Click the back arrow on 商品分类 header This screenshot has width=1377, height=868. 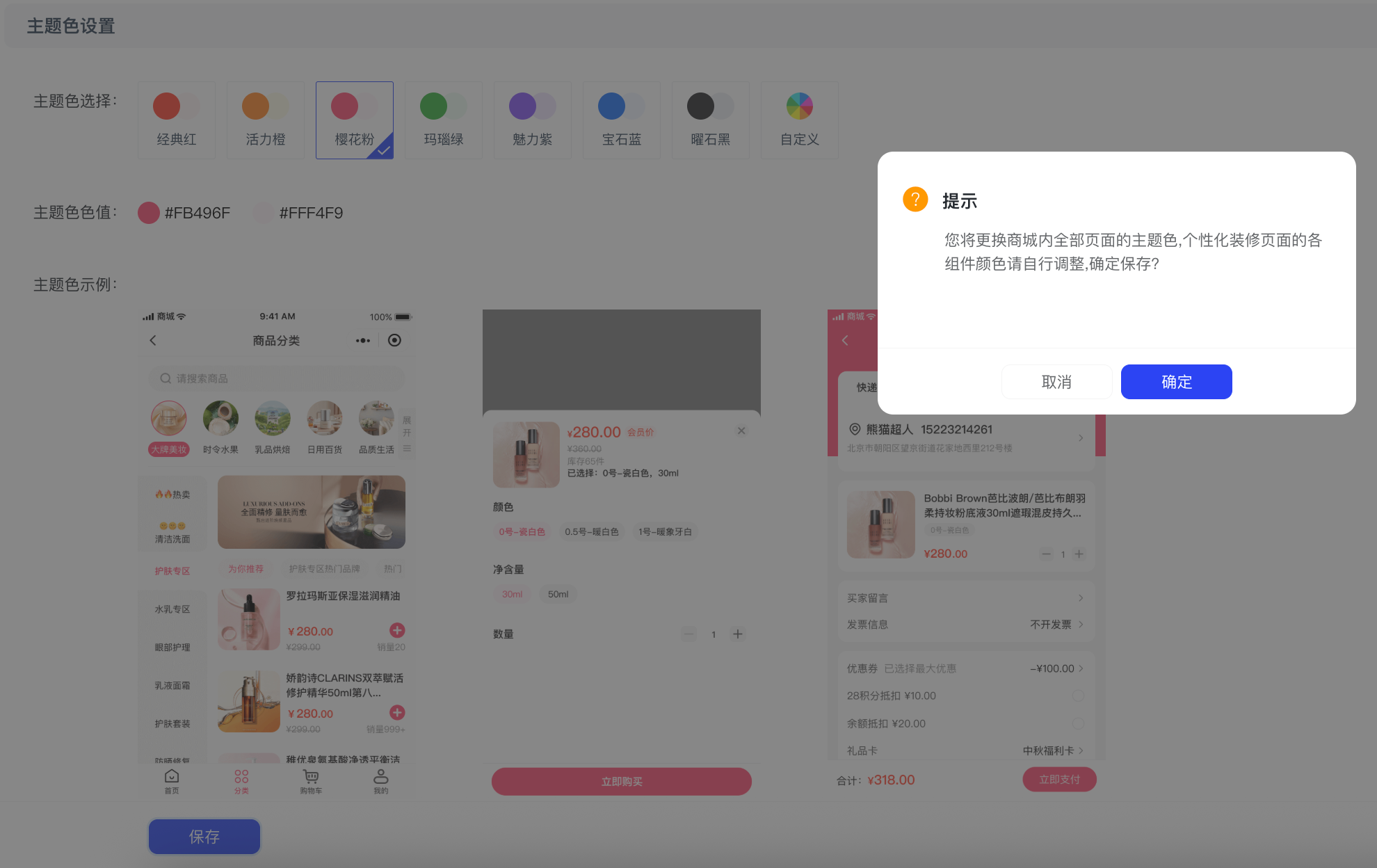(x=153, y=340)
